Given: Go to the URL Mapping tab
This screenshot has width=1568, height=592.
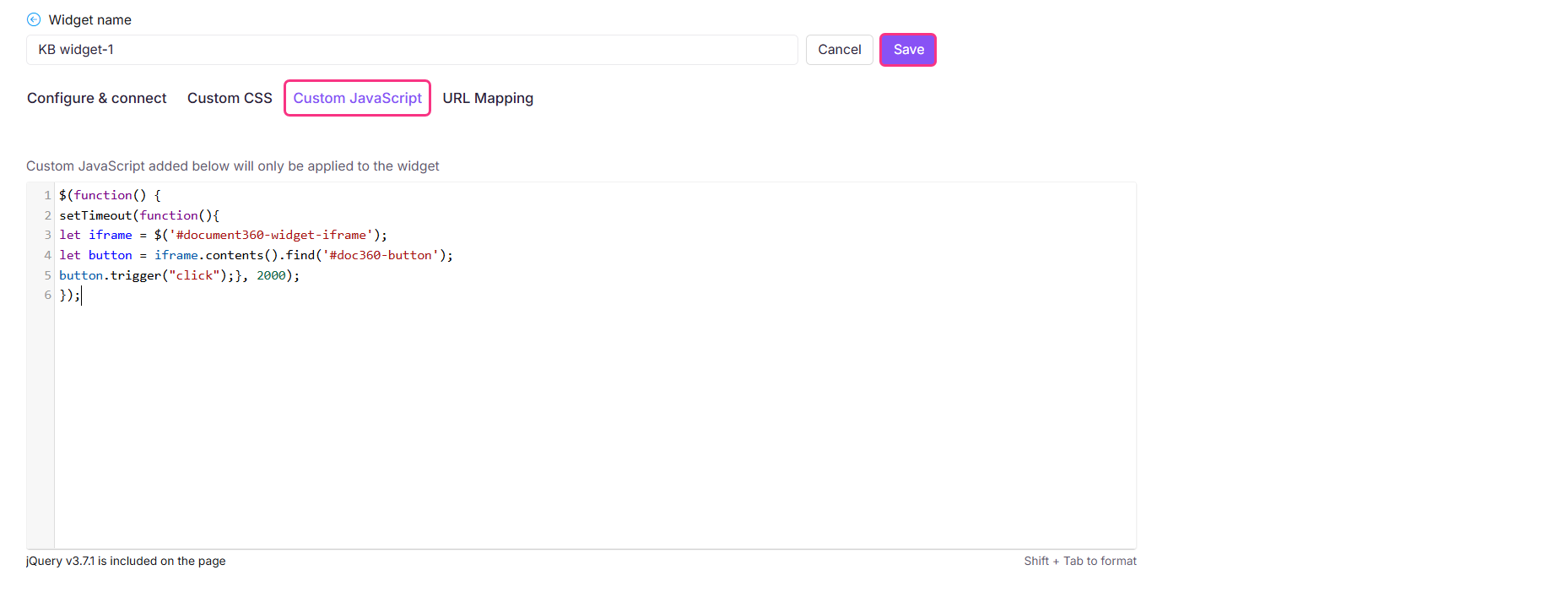Looking at the screenshot, I should pyautogui.click(x=488, y=98).
